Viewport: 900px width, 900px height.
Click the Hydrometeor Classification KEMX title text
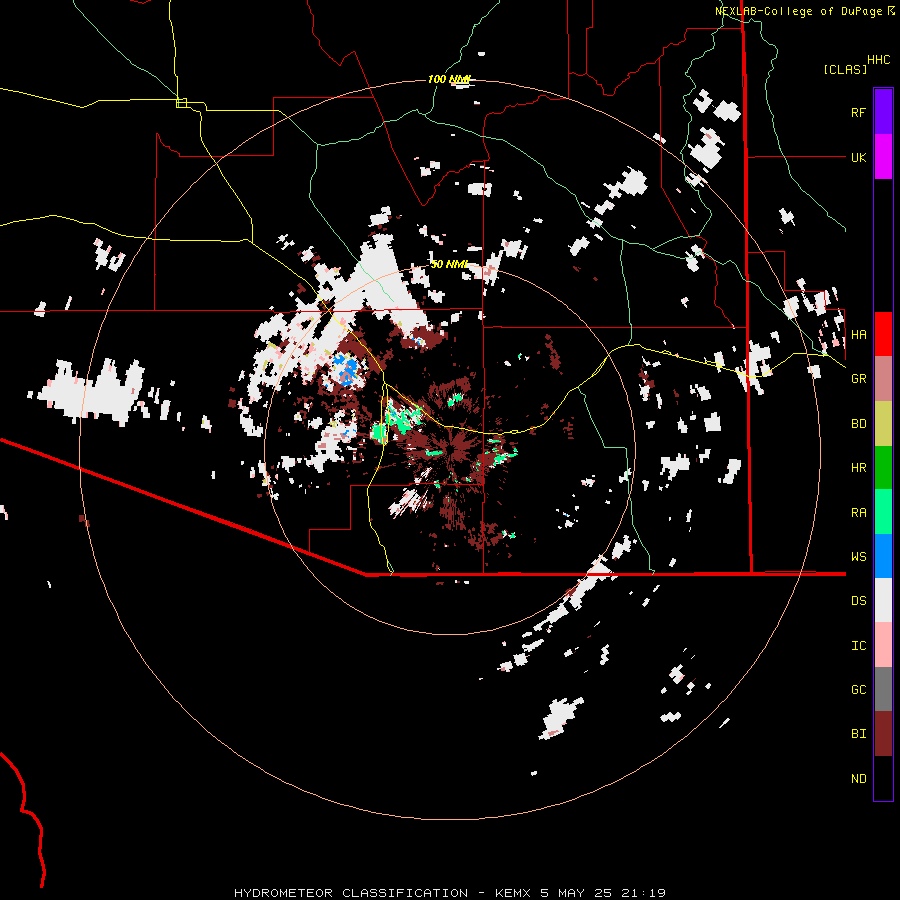tap(449, 893)
